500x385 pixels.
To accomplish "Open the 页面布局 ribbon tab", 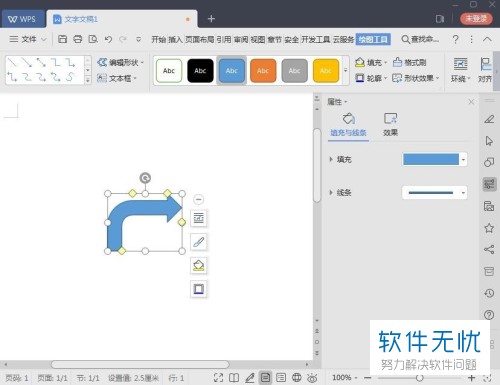I will tap(199, 39).
